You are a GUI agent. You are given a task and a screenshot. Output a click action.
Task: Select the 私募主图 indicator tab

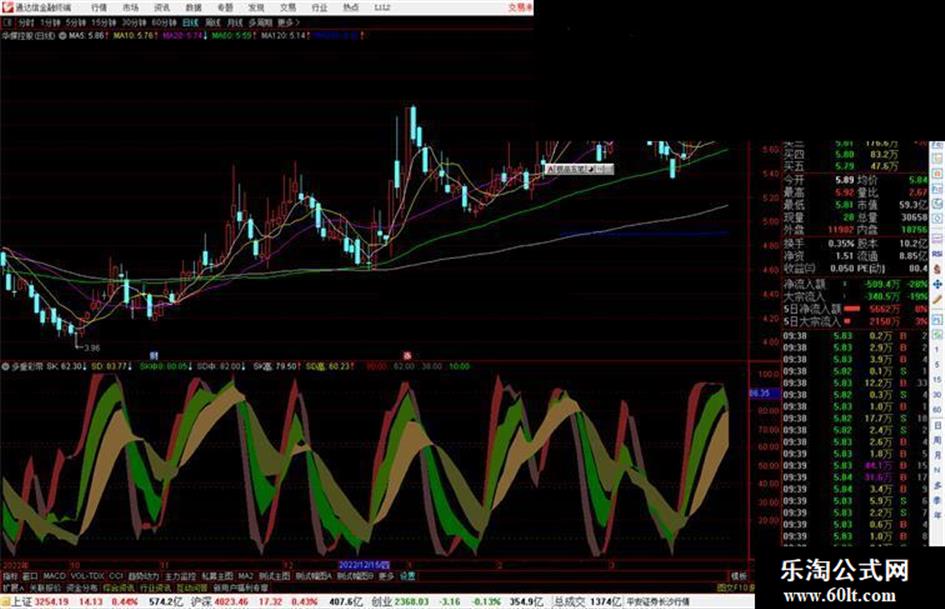[217, 576]
